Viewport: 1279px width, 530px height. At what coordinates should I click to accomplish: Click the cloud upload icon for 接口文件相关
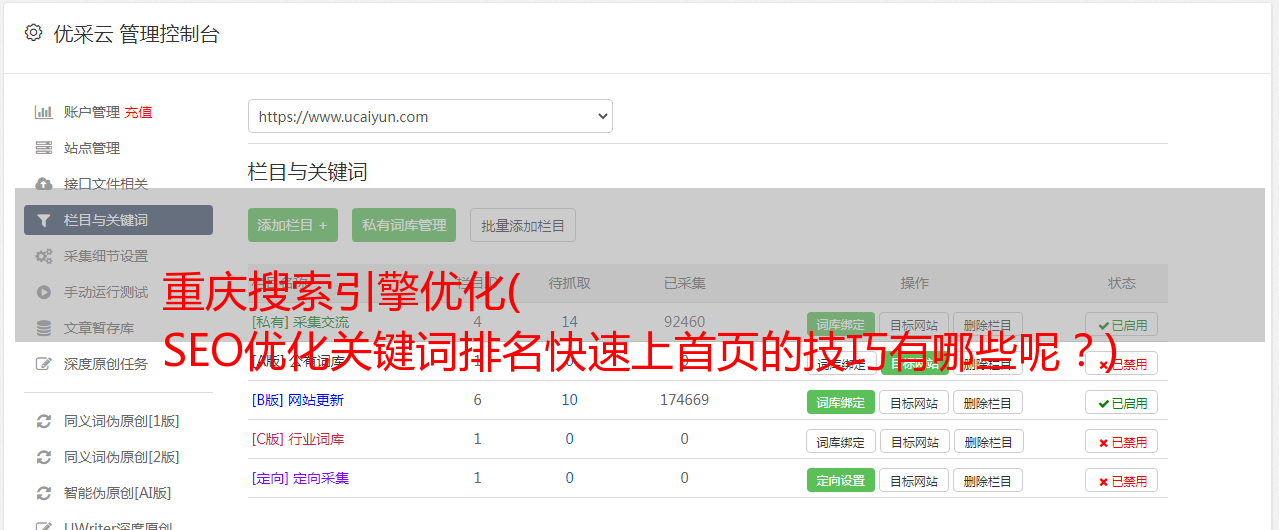pyautogui.click(x=43, y=184)
